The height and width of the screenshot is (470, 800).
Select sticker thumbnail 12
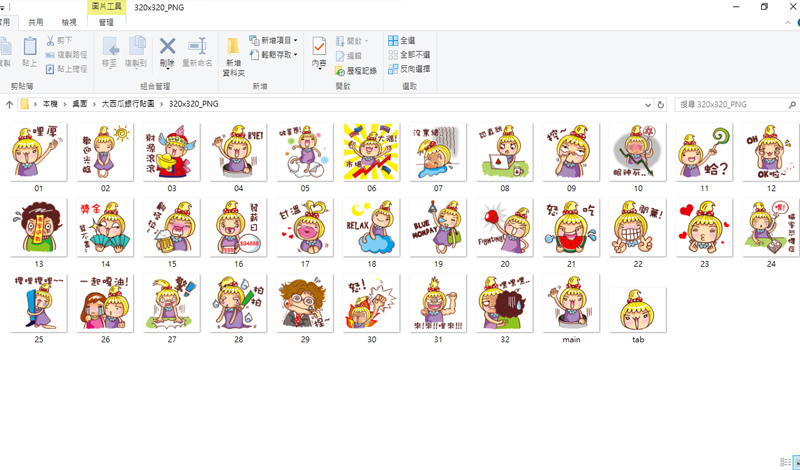771,152
